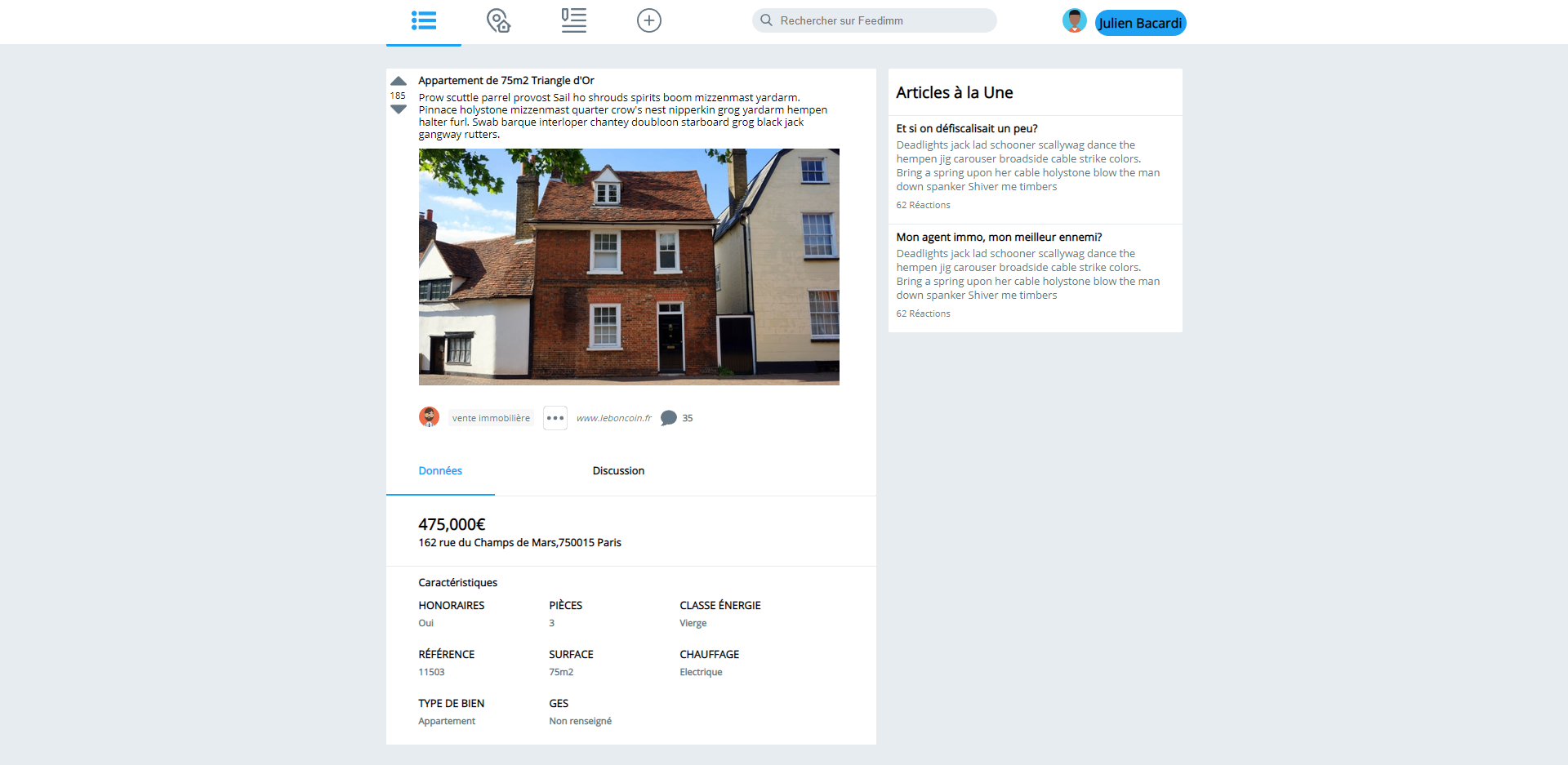This screenshot has width=1568, height=765.
Task: Click the vote count 185
Action: 398,96
